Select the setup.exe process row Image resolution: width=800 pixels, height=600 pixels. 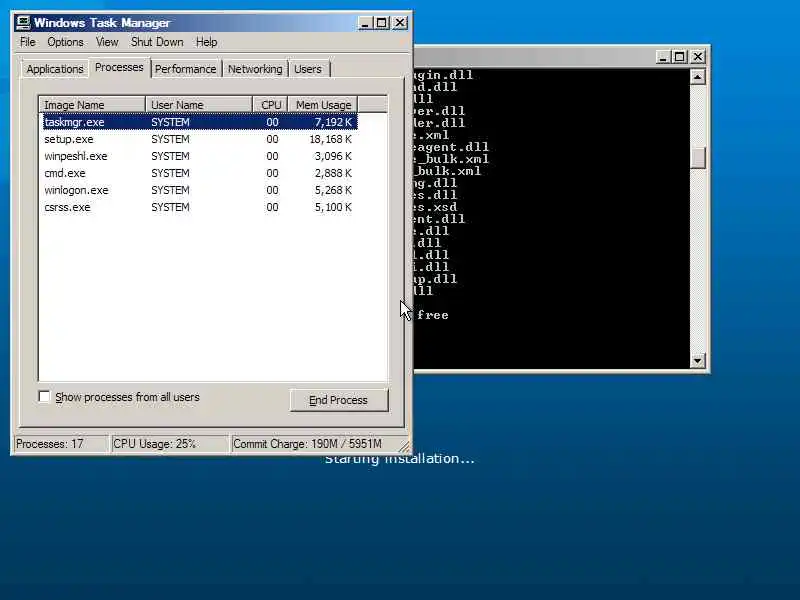(199, 139)
